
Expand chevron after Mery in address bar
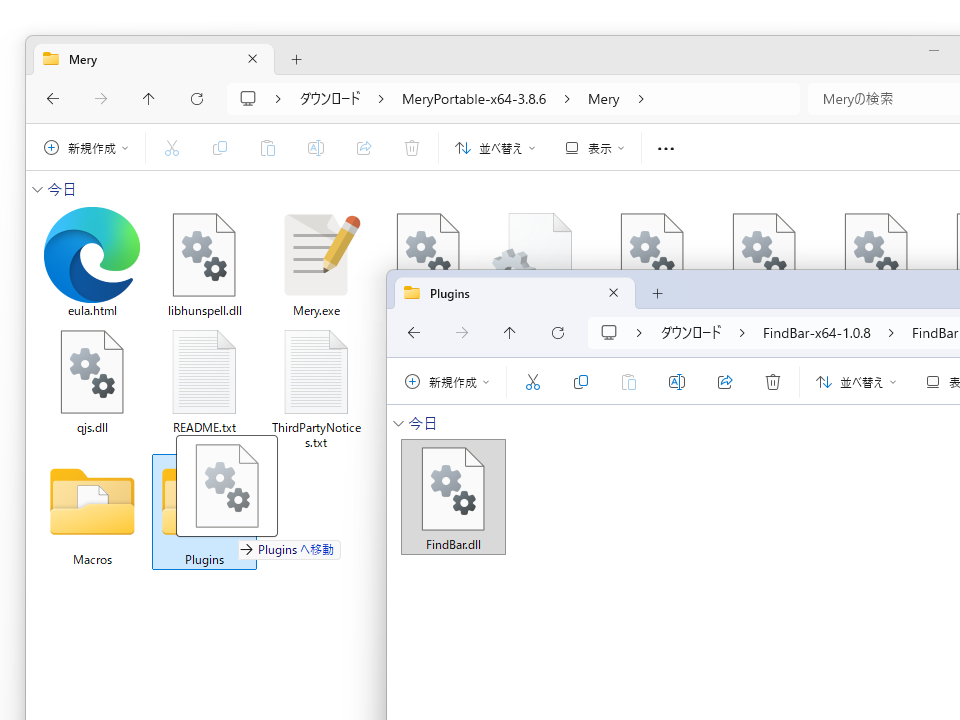click(641, 99)
